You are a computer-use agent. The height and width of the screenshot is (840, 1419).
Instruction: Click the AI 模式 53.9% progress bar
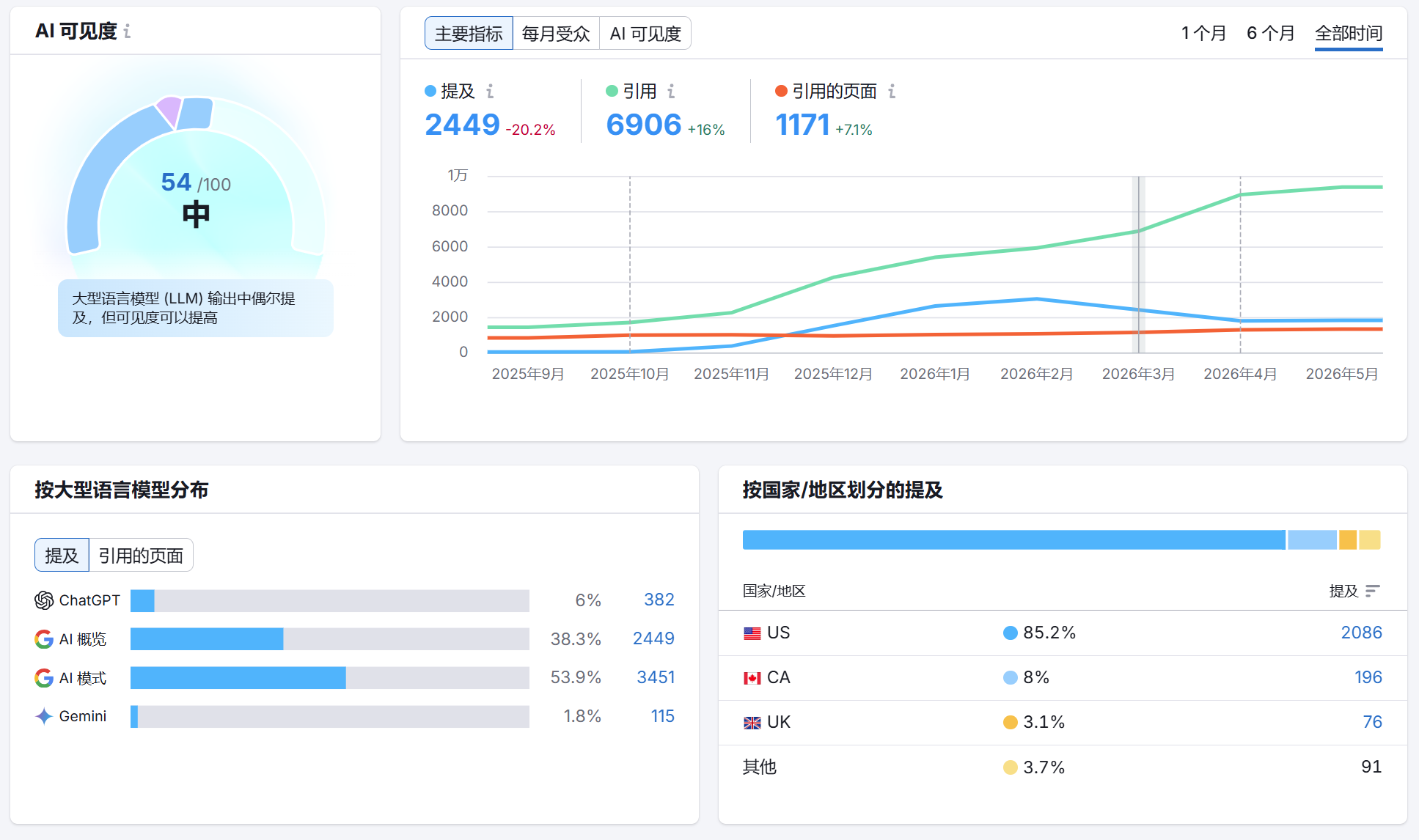point(330,678)
